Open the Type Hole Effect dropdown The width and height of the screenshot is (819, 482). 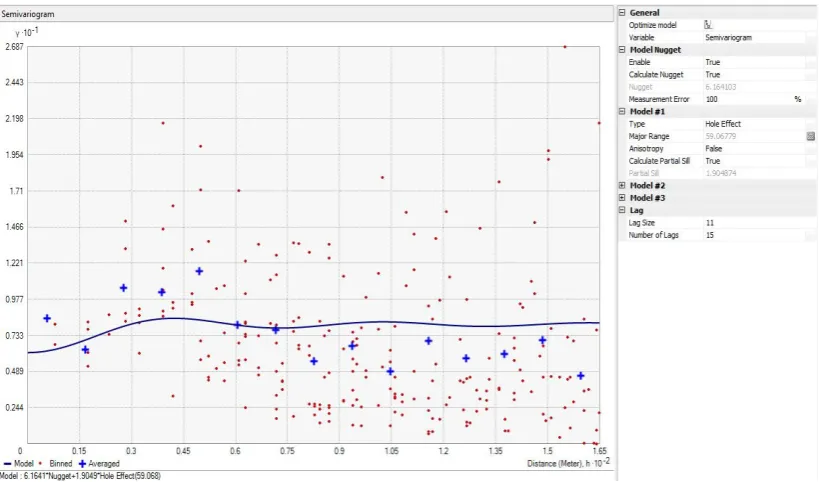723,124
